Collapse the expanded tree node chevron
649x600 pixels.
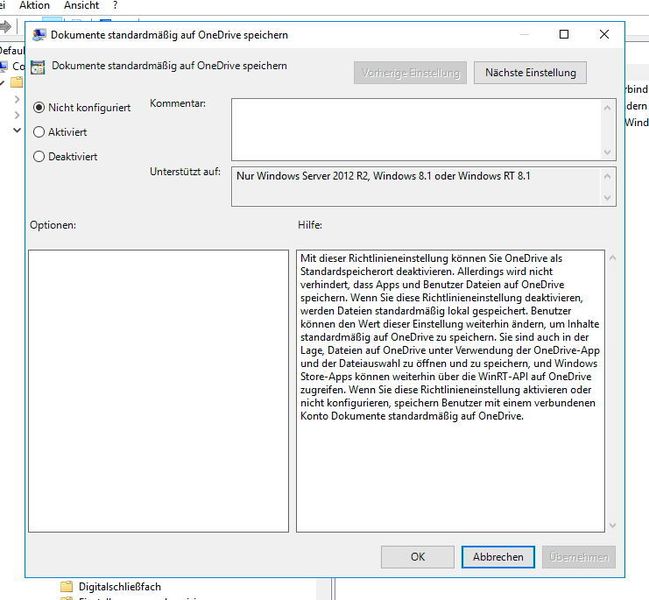tap(17, 130)
